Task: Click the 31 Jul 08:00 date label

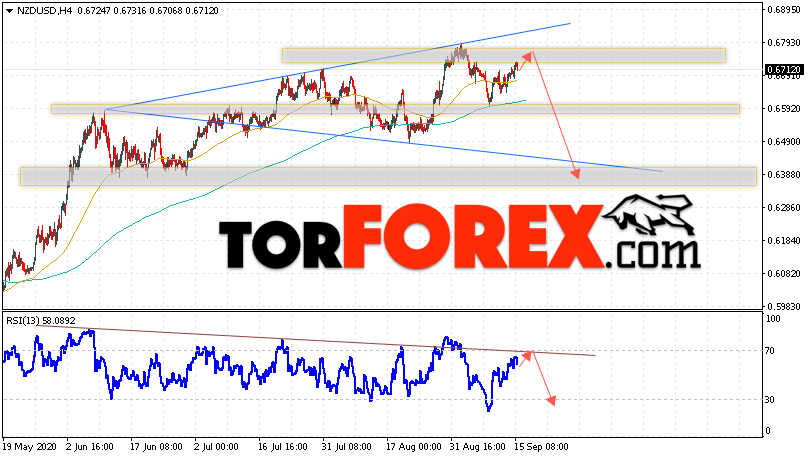Action: (x=346, y=447)
